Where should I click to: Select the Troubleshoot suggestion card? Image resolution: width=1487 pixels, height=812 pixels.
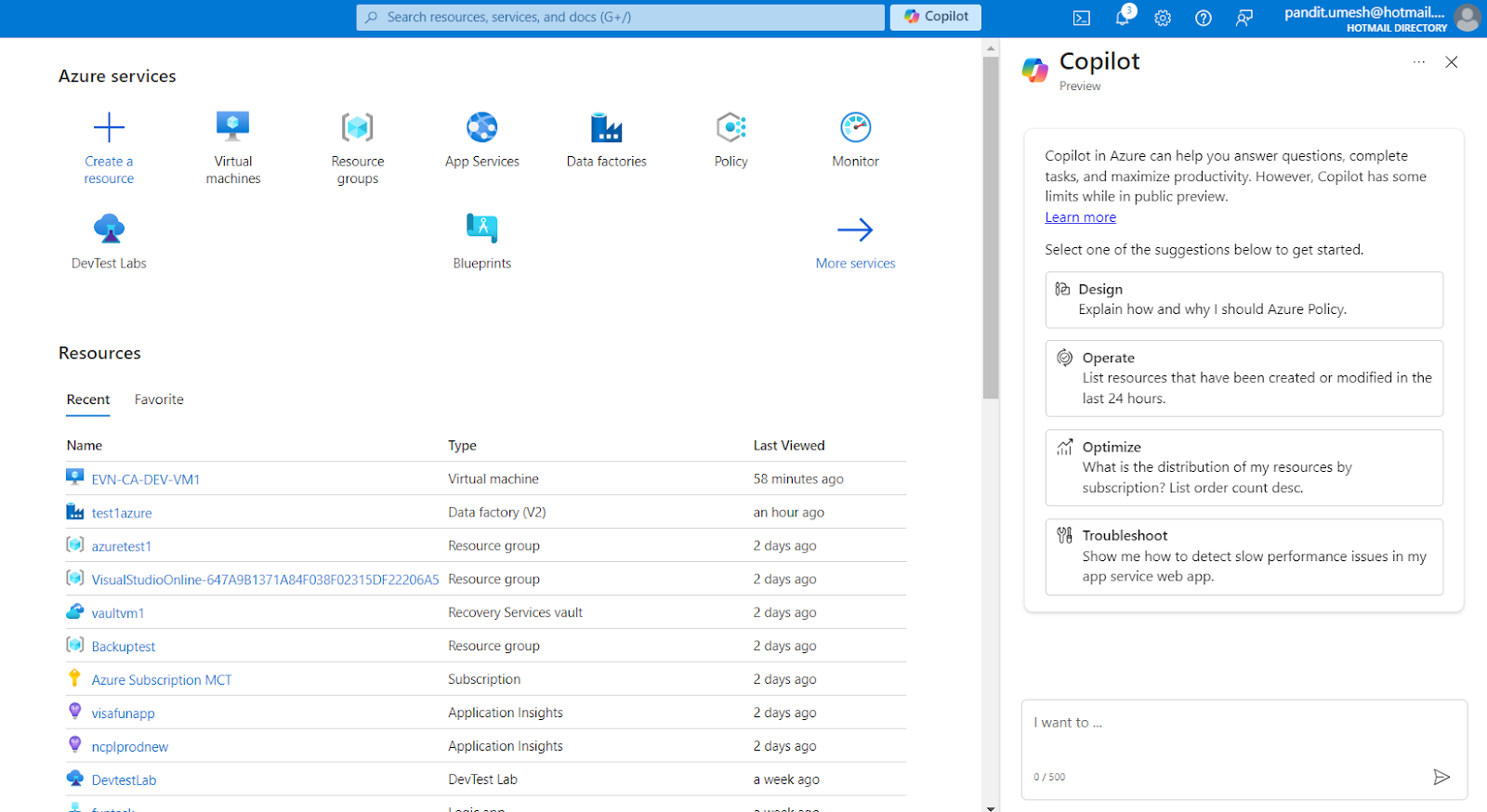tap(1244, 557)
